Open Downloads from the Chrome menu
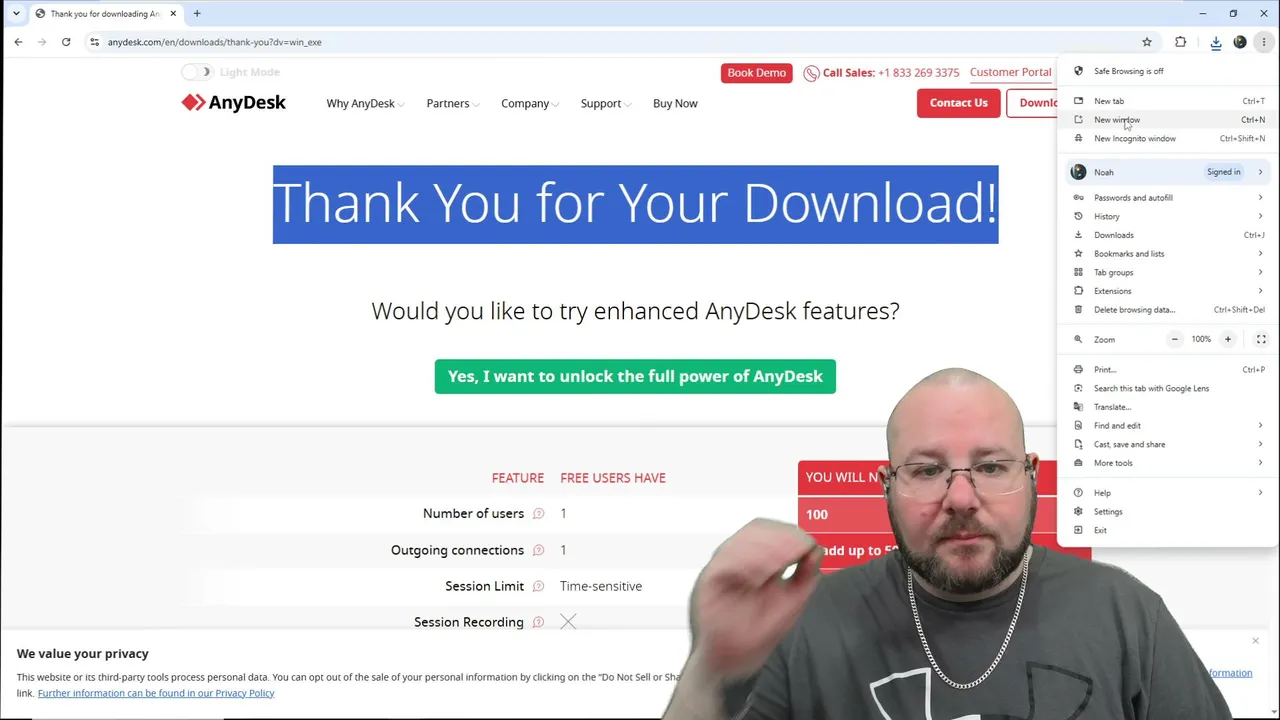The image size is (1280, 720). pyautogui.click(x=1167, y=235)
